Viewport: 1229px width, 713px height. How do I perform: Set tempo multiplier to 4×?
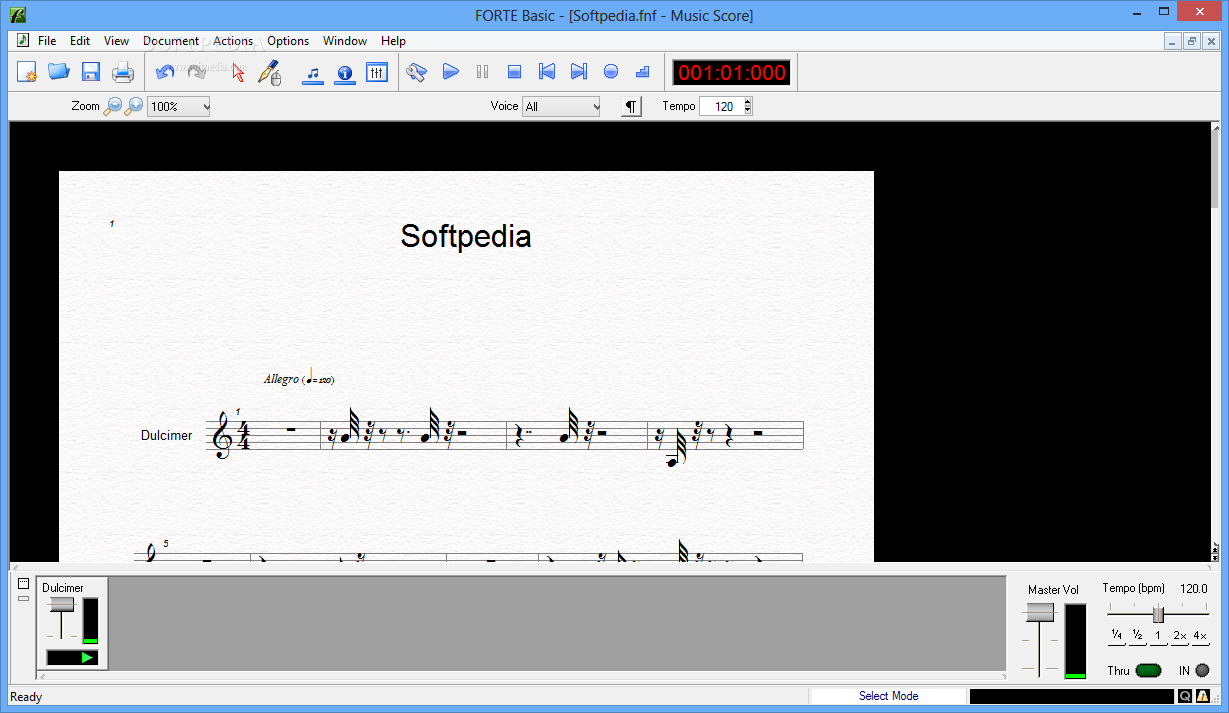[1200, 636]
